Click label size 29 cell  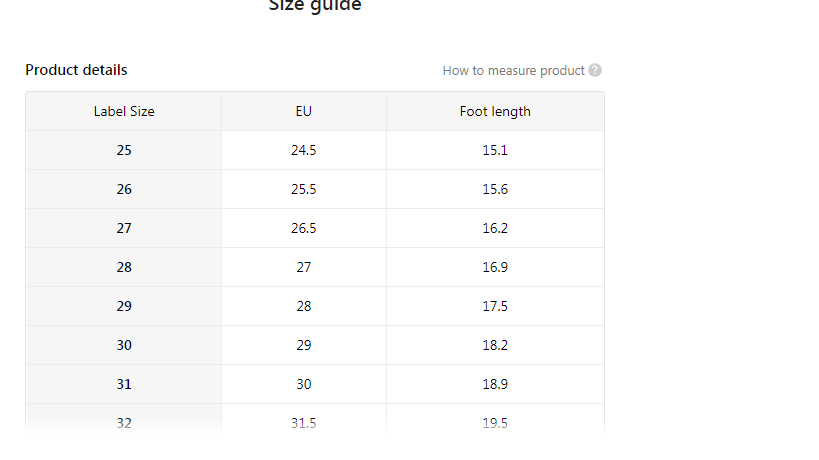point(124,306)
